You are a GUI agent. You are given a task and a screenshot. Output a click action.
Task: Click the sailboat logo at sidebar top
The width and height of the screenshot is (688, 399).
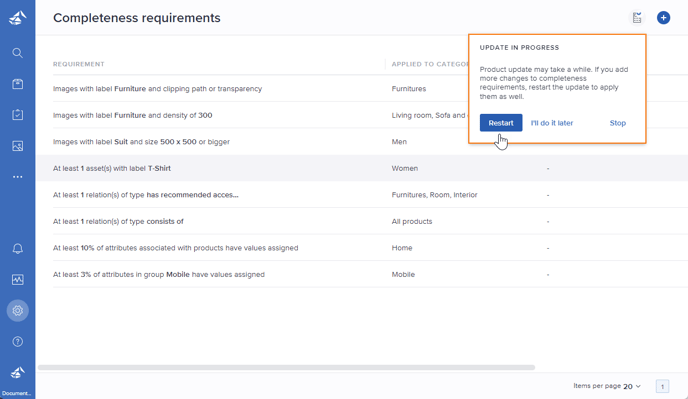pyautogui.click(x=18, y=18)
